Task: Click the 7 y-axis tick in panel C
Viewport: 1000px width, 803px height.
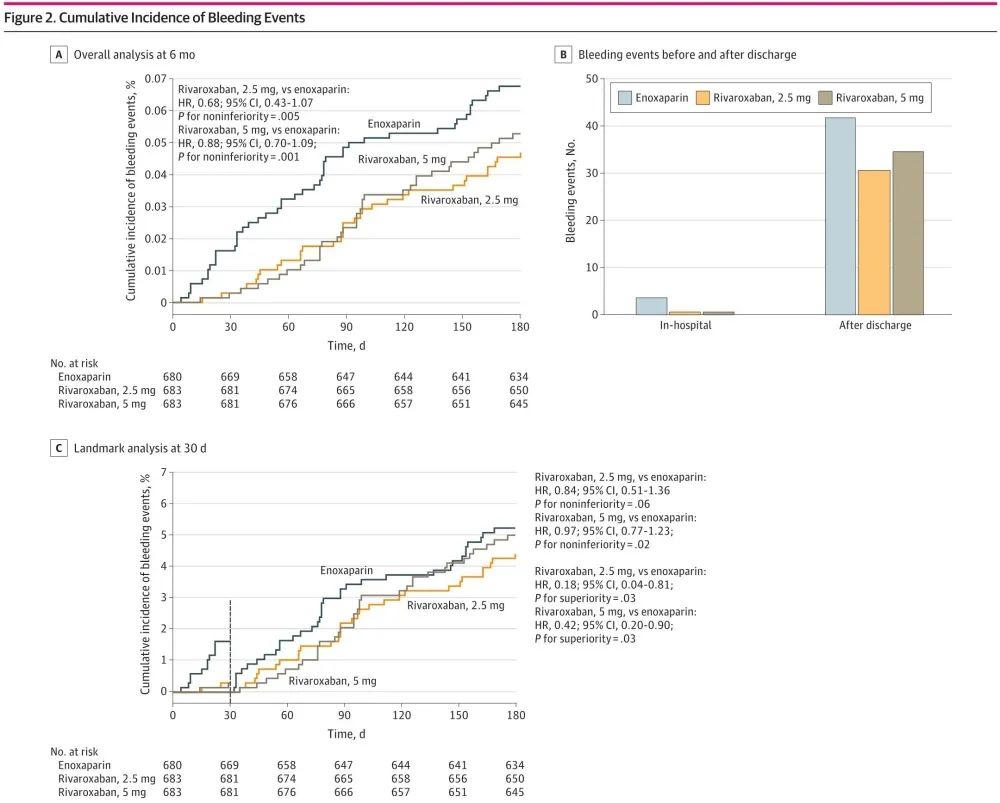Action: click(164, 473)
